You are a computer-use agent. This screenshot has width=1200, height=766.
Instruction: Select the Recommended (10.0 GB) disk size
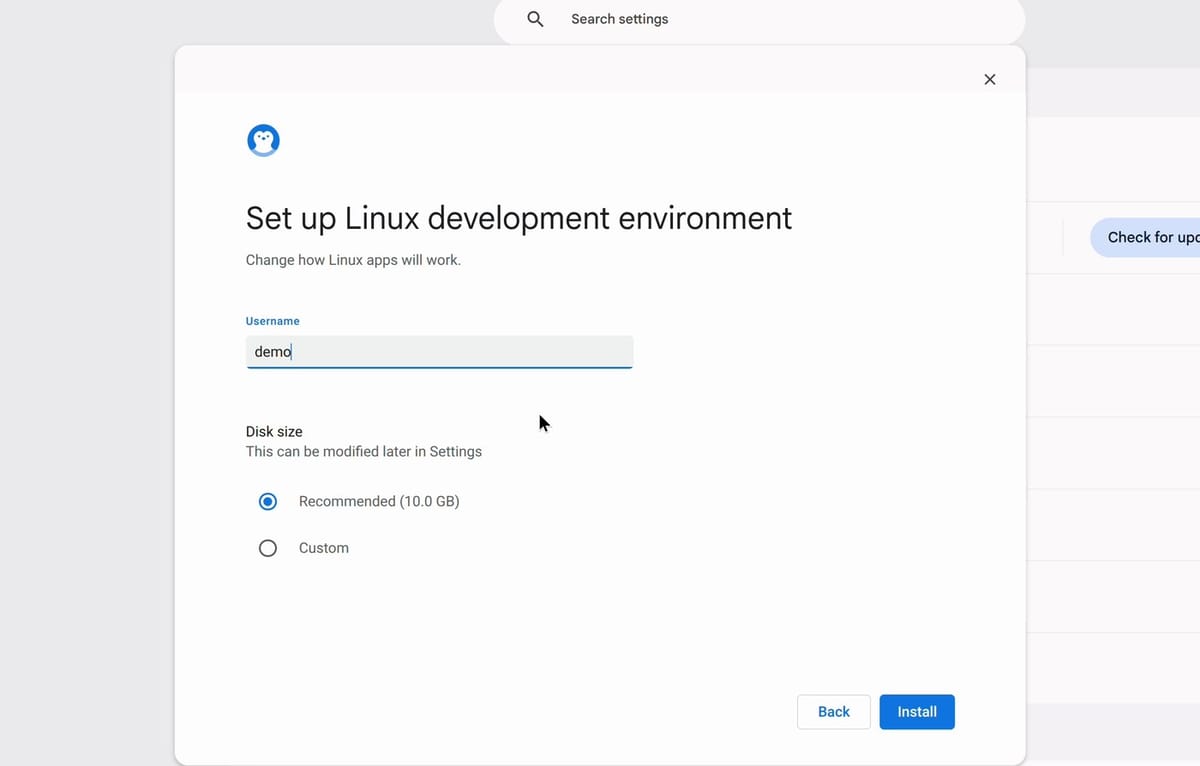tap(268, 501)
